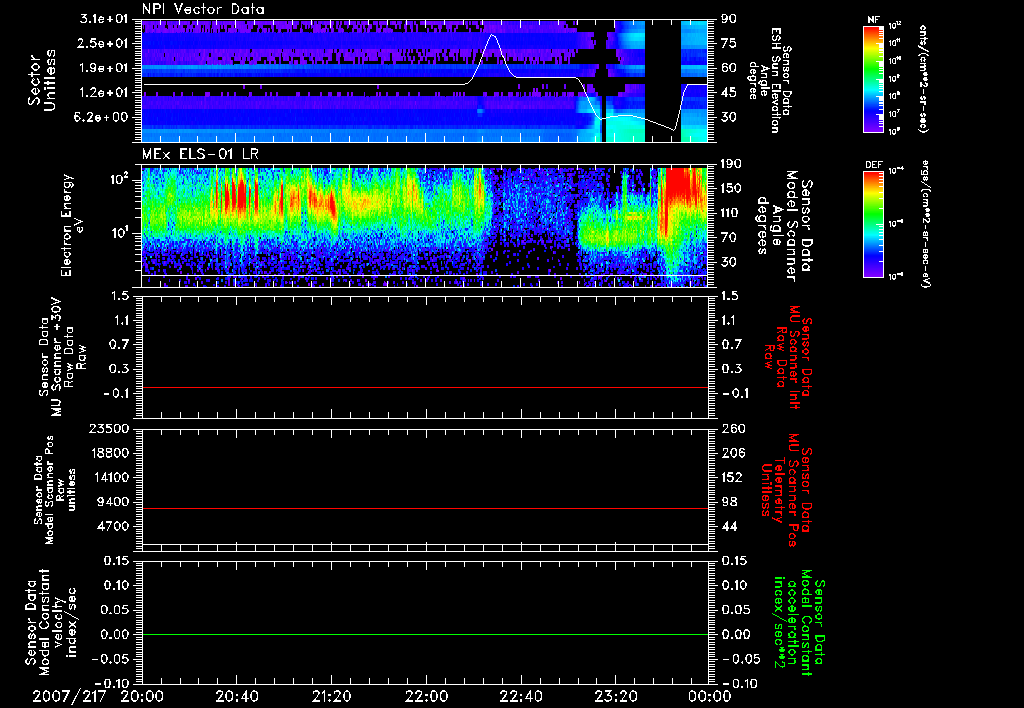This screenshot has width=1024, height=708.
Task: Click the 22:40 time axis label
Action: 520,696
